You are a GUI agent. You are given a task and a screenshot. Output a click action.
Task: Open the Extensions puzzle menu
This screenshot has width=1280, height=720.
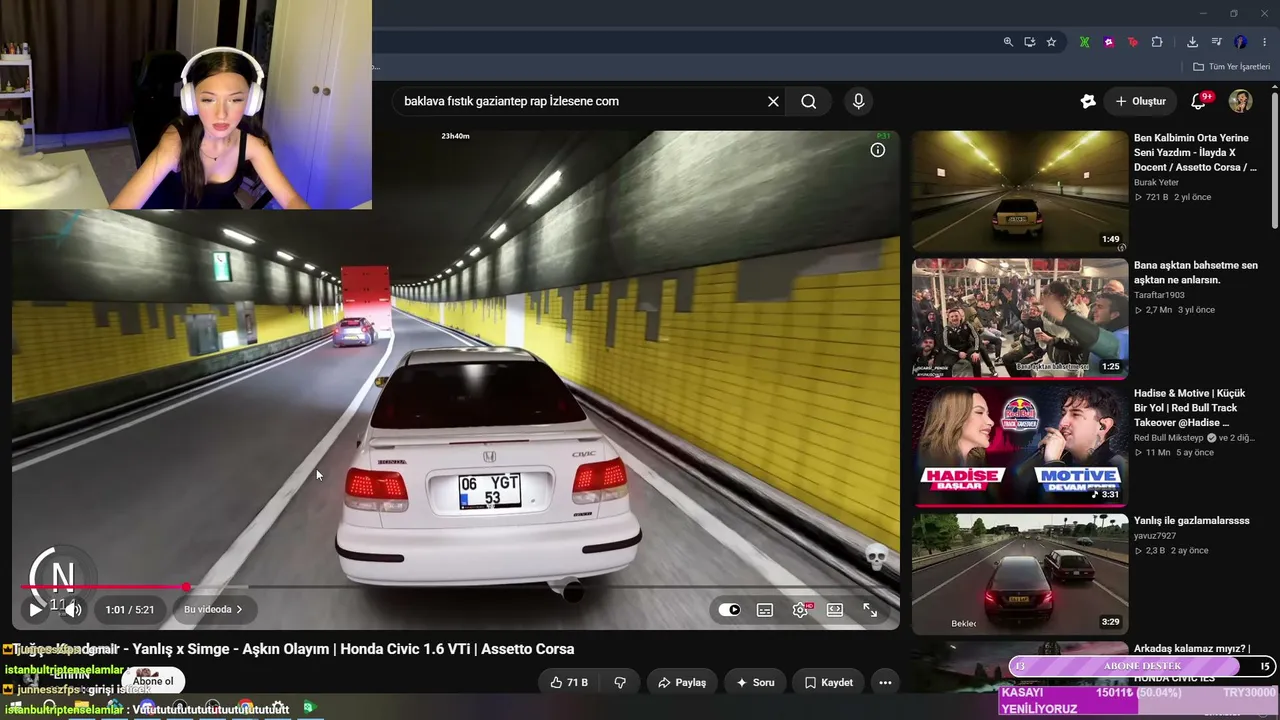point(1157,42)
